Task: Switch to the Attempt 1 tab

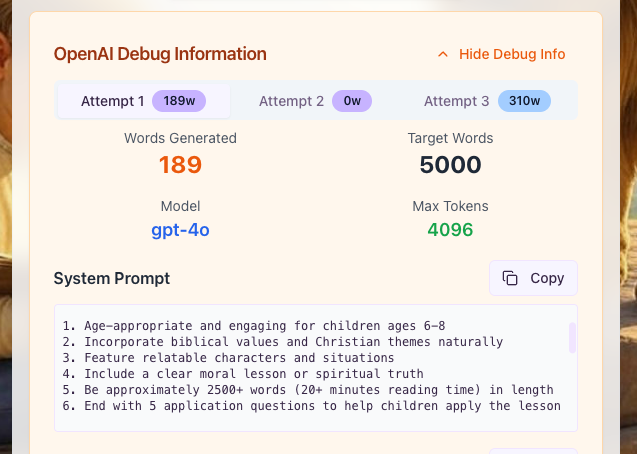Action: [144, 101]
